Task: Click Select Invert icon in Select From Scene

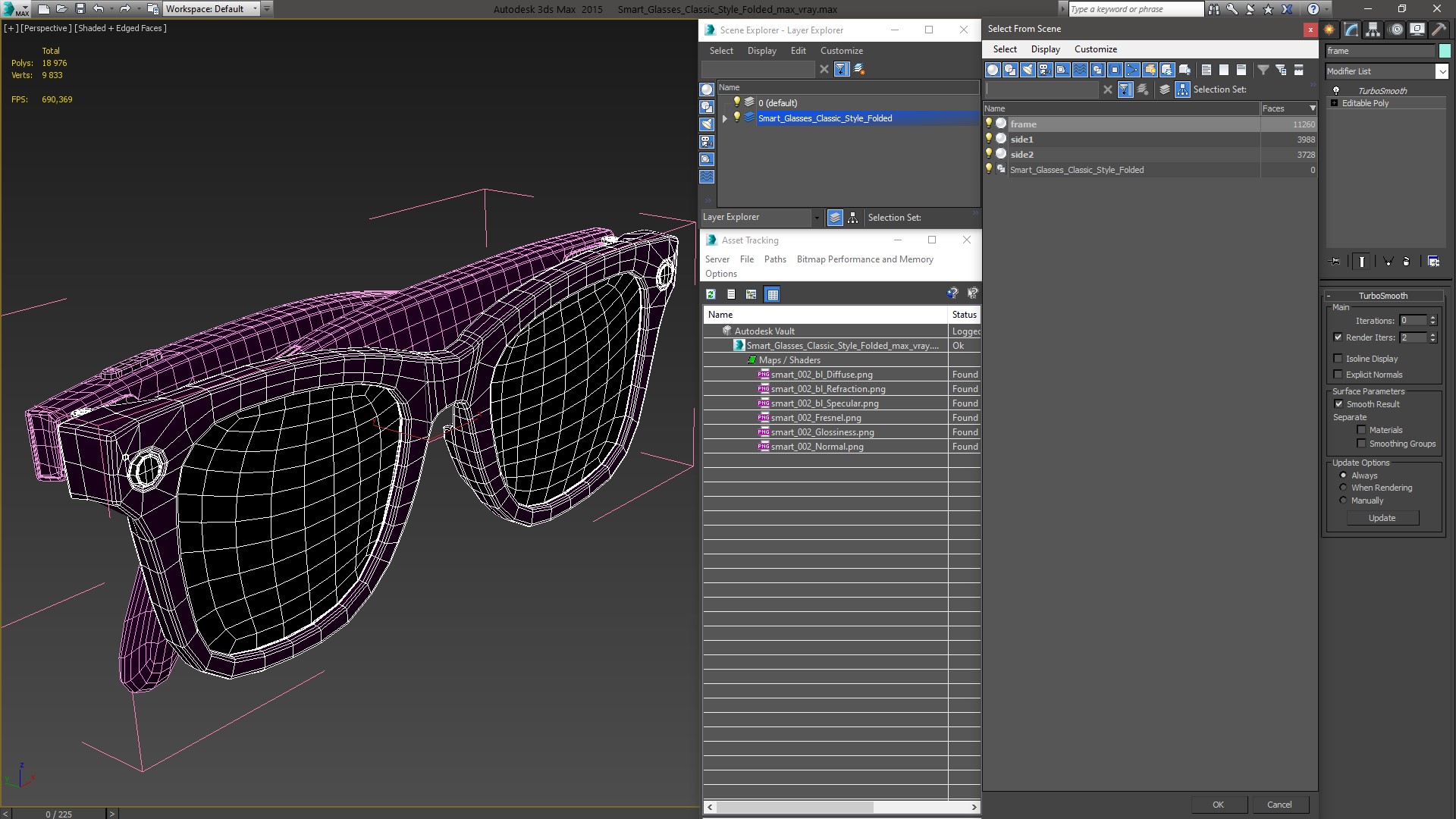Action: (x=1241, y=70)
